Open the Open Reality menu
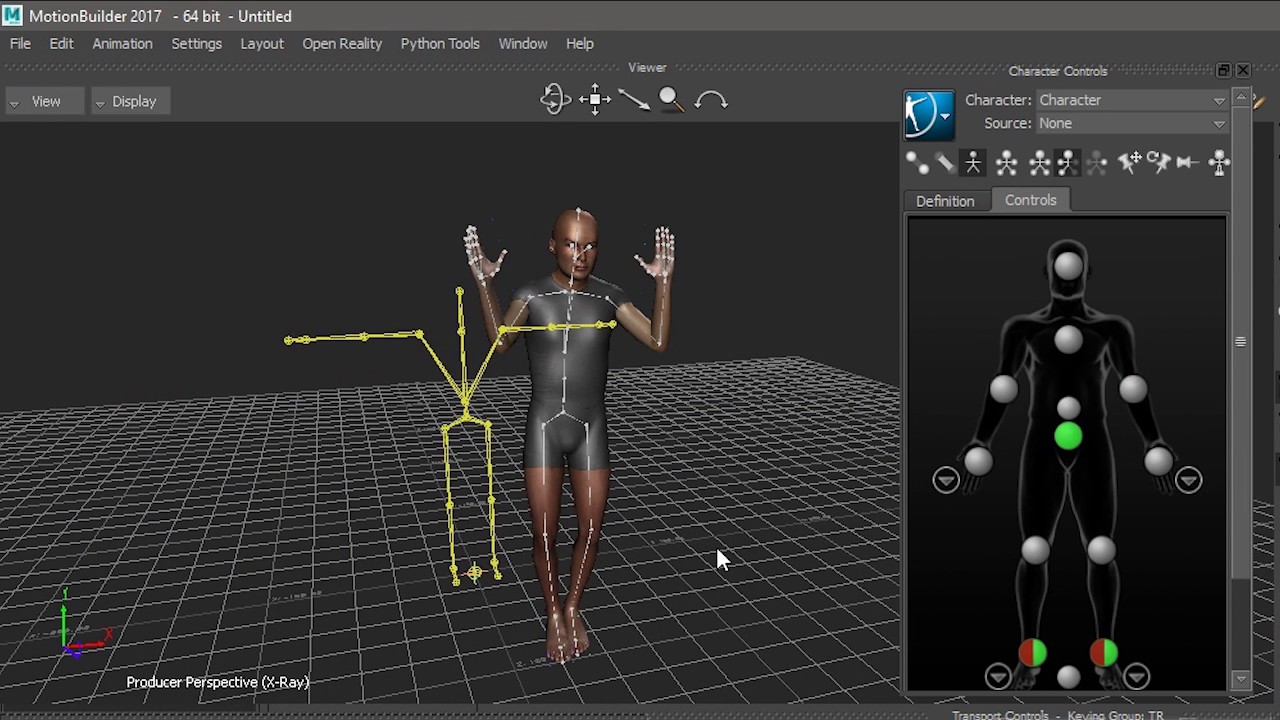Screen dimensions: 1280x720 (342, 44)
